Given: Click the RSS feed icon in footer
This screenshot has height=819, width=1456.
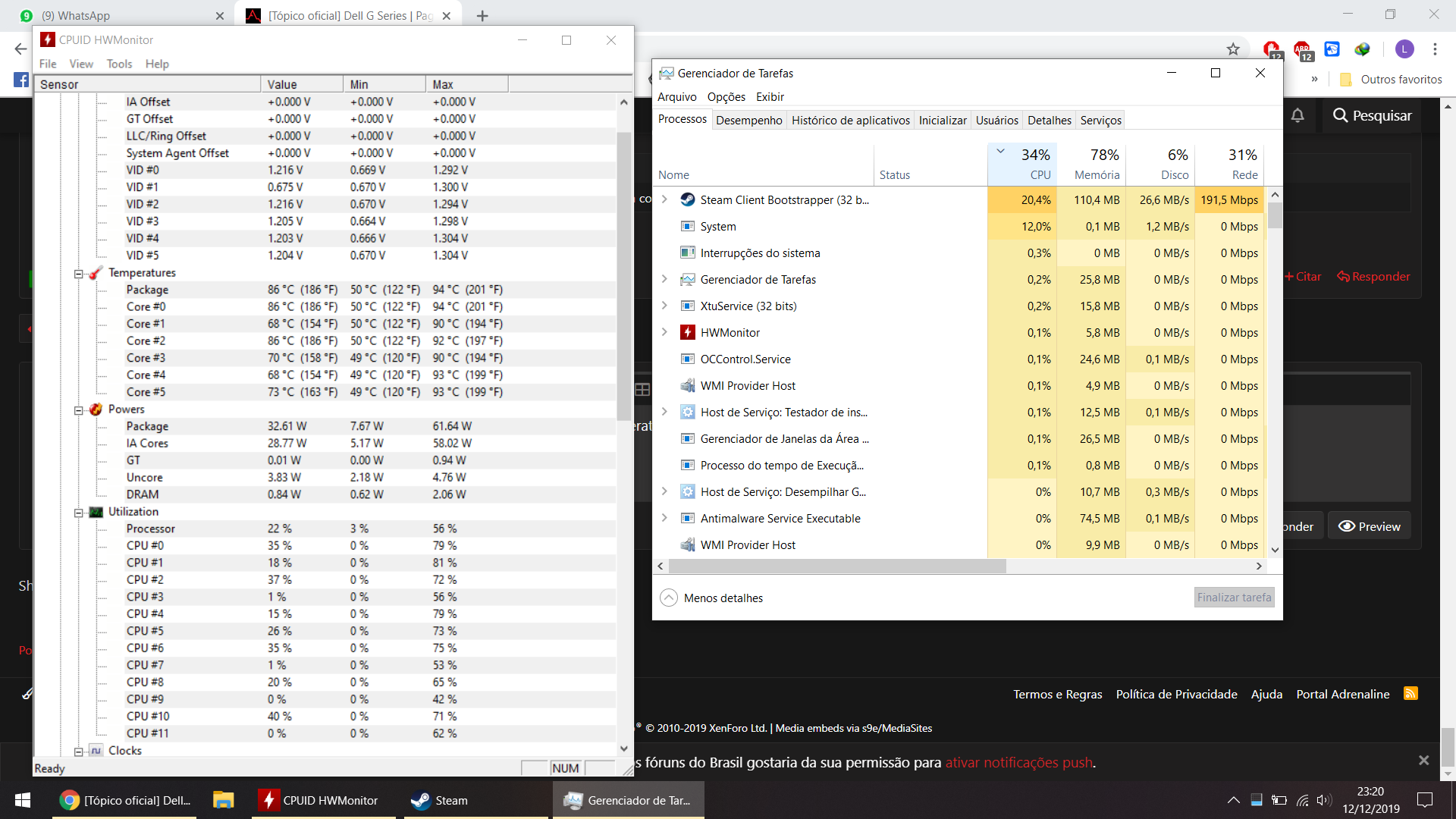Looking at the screenshot, I should pos(1410,693).
